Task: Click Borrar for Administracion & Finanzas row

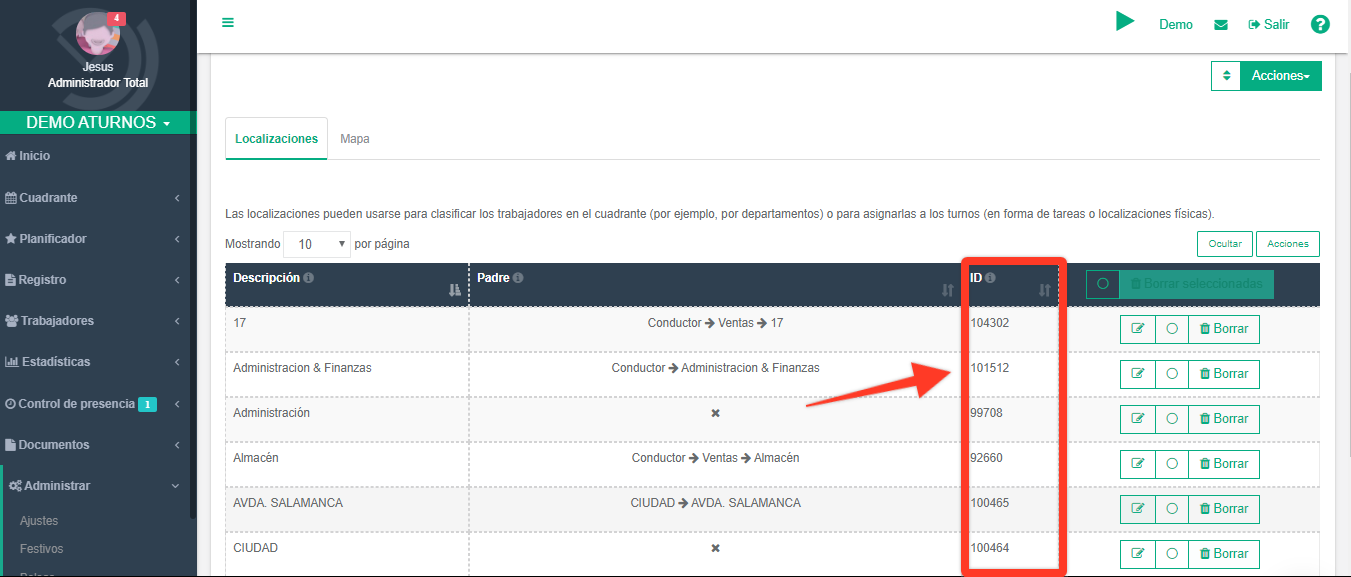Action: 1224,374
